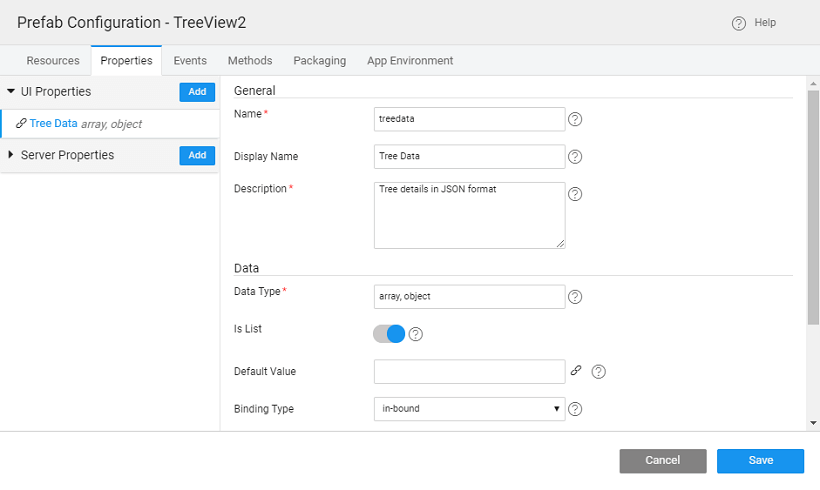Toggle the Is List switch off
820x490 pixels.
[389, 334]
